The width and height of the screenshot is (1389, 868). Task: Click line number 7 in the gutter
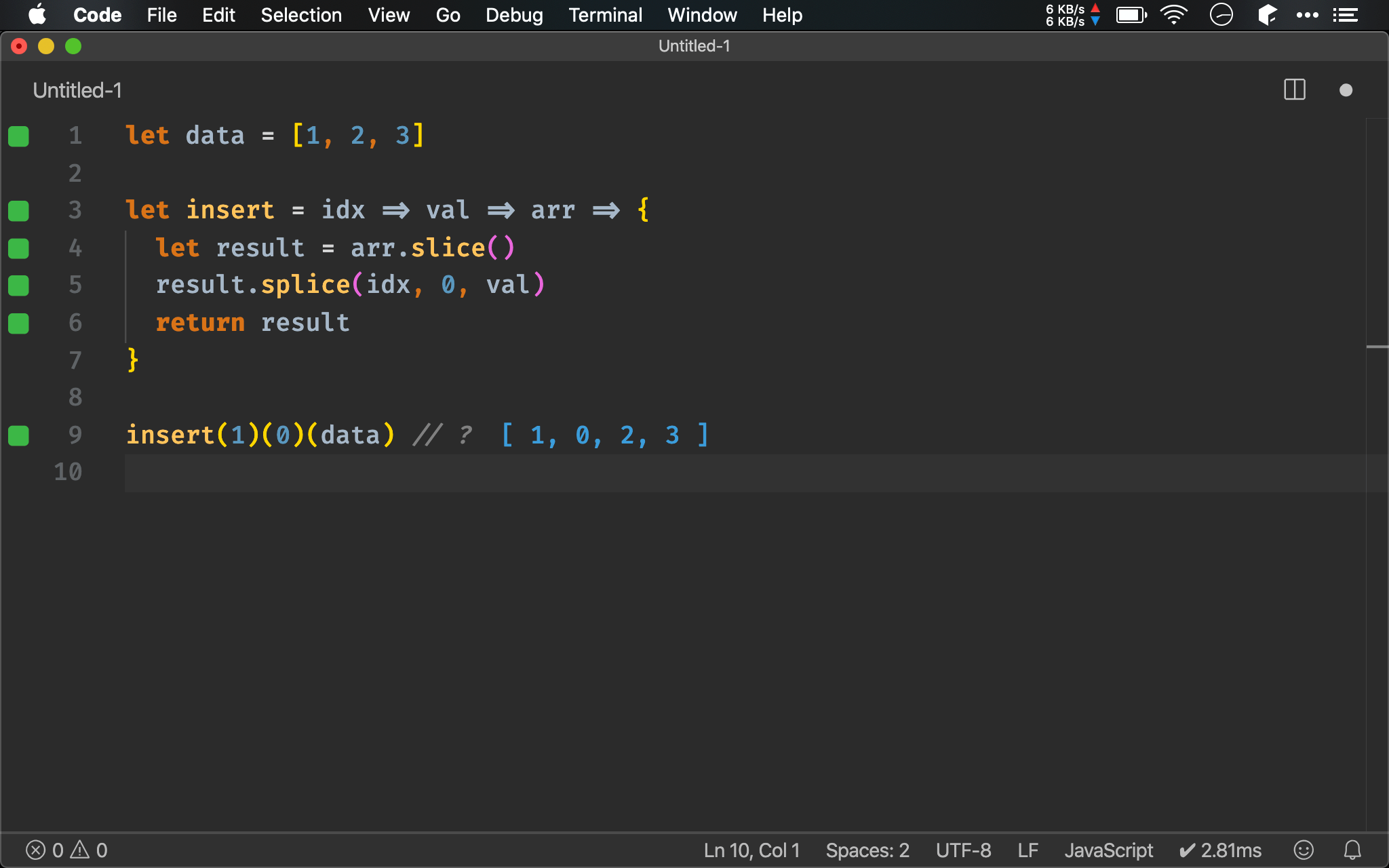(75, 360)
